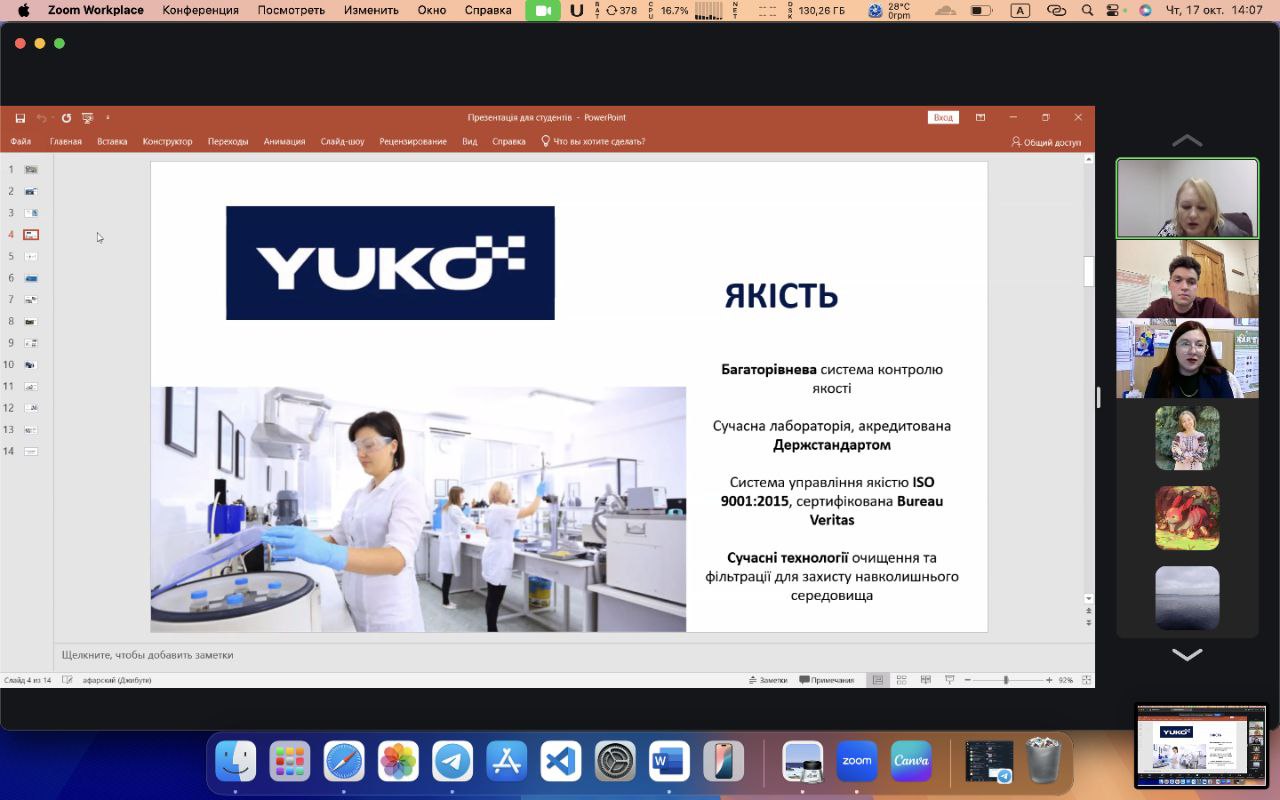Click the Slide Show icon in status bar

point(949,680)
